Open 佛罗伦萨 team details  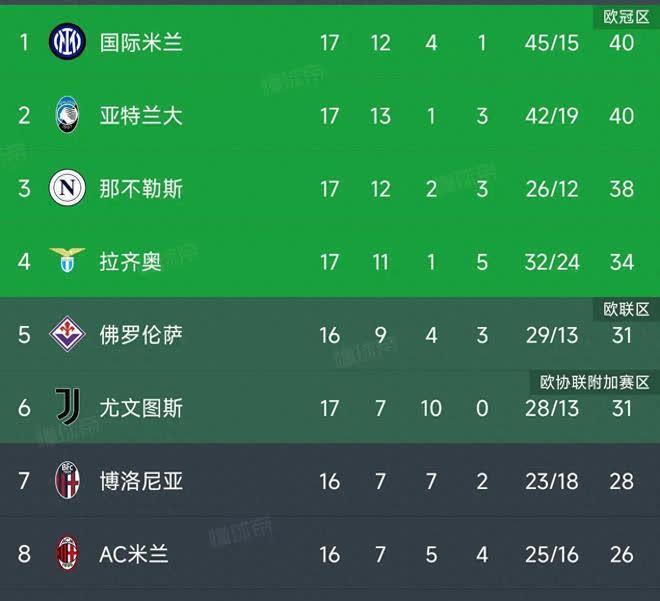coord(141,335)
